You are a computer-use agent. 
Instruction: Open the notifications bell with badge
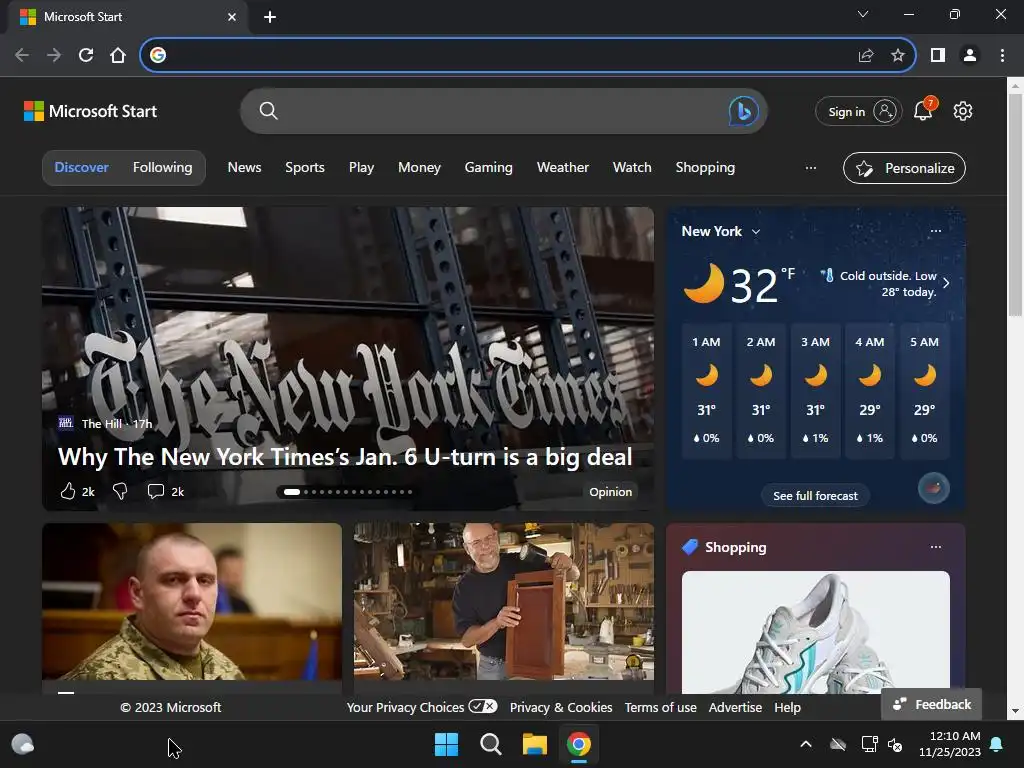coord(924,110)
